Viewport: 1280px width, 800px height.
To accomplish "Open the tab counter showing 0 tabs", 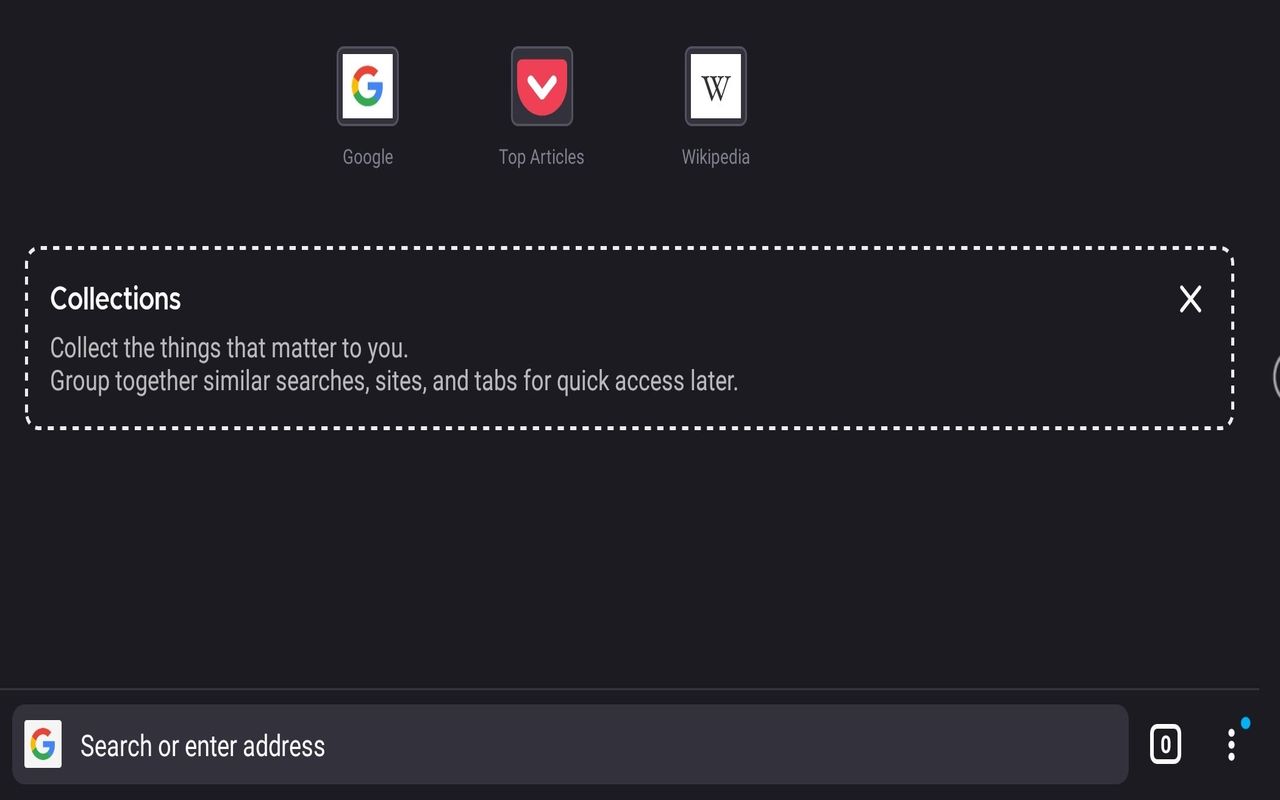I will [x=1165, y=745].
